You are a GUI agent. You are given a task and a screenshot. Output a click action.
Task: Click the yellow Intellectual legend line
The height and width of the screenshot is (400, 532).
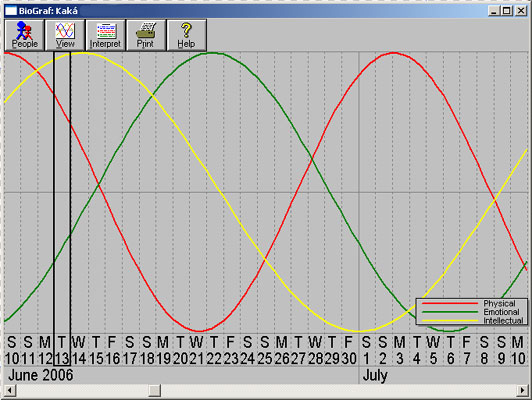point(450,320)
